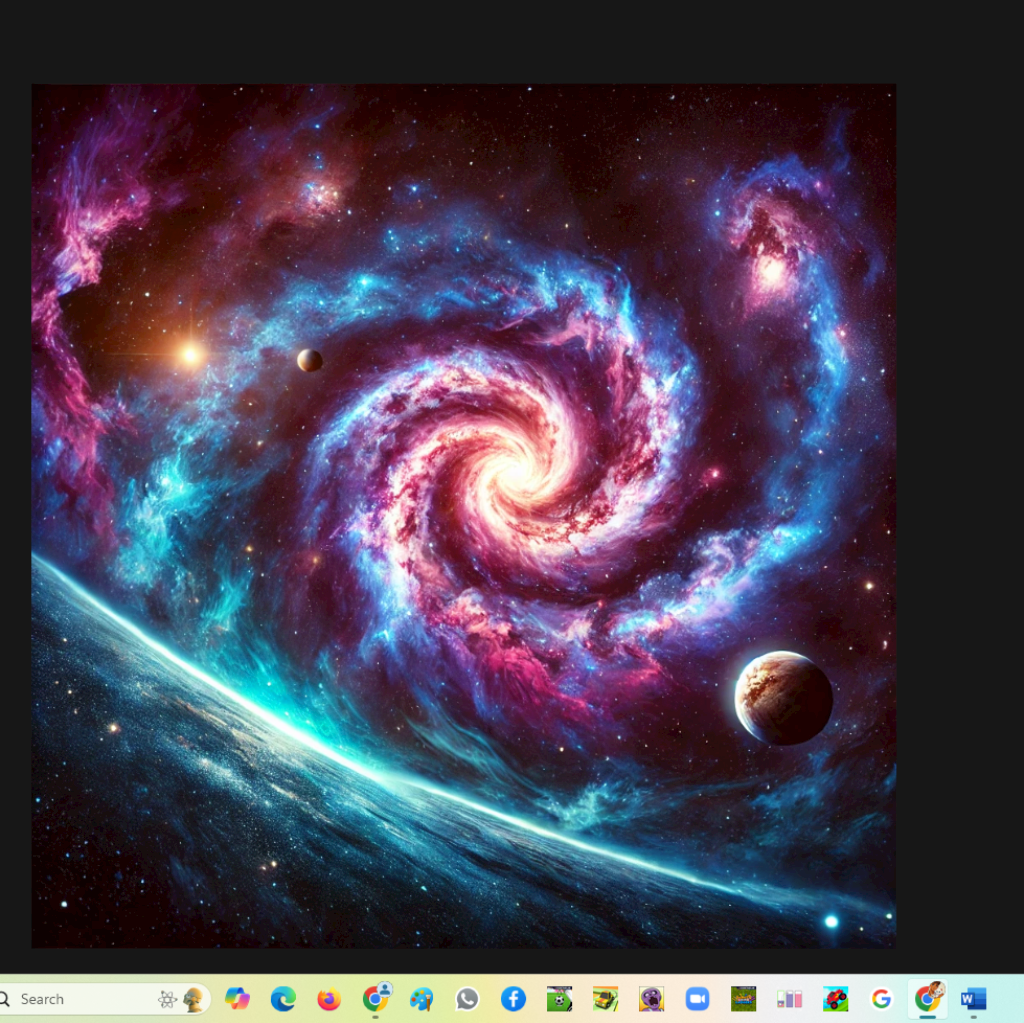
Task: Open Facebook from the taskbar
Action: pos(513,999)
